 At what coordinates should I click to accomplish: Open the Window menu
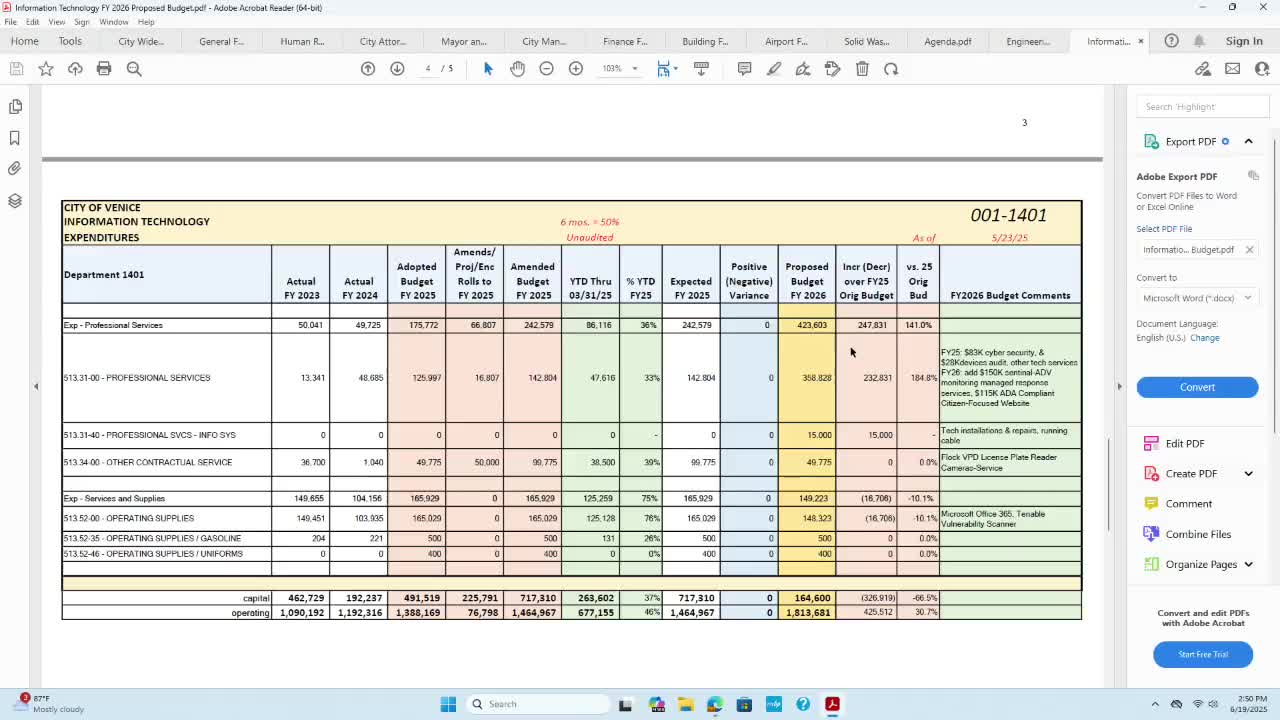point(113,22)
